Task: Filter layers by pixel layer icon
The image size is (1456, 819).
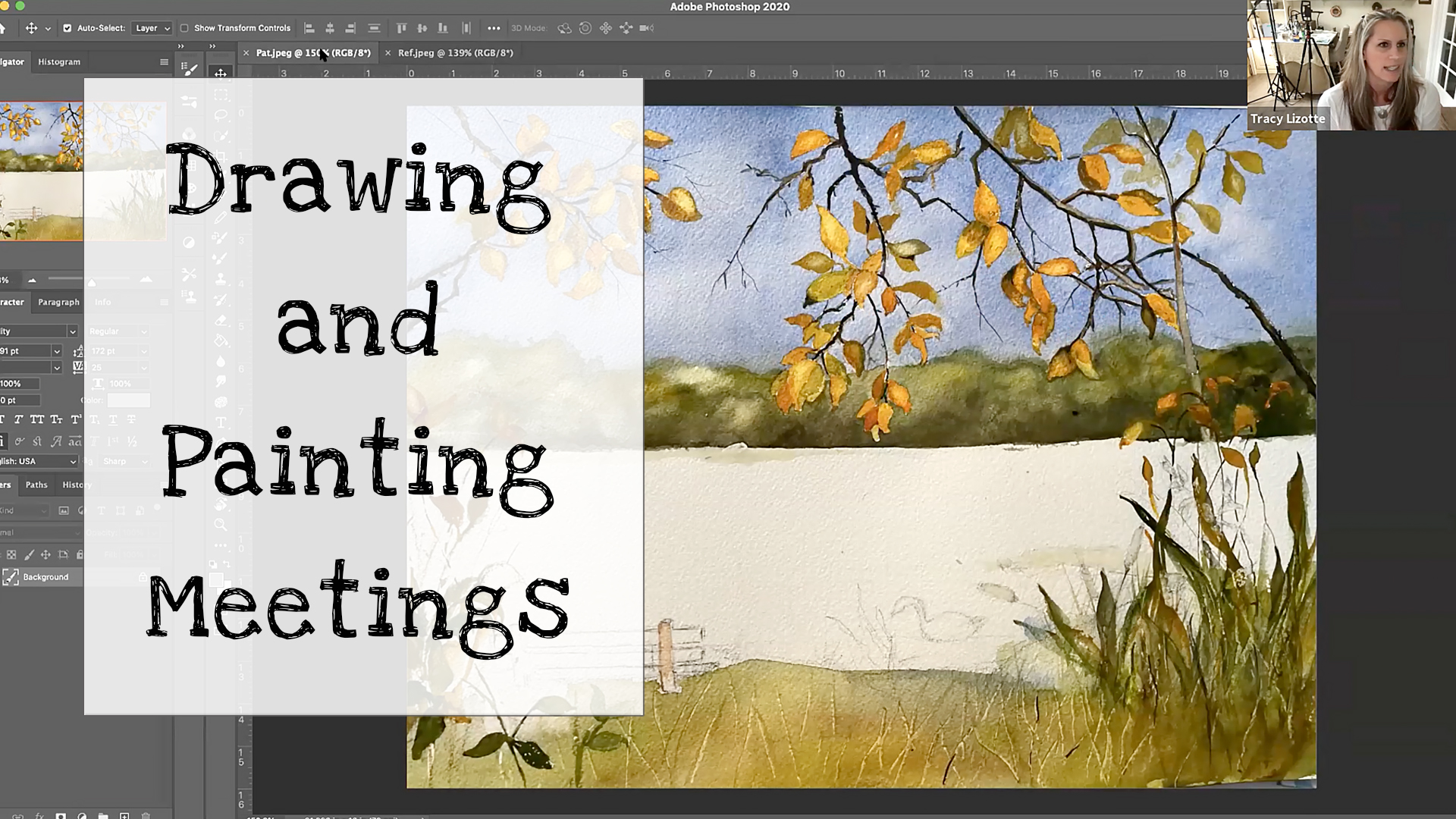Action: tap(64, 510)
